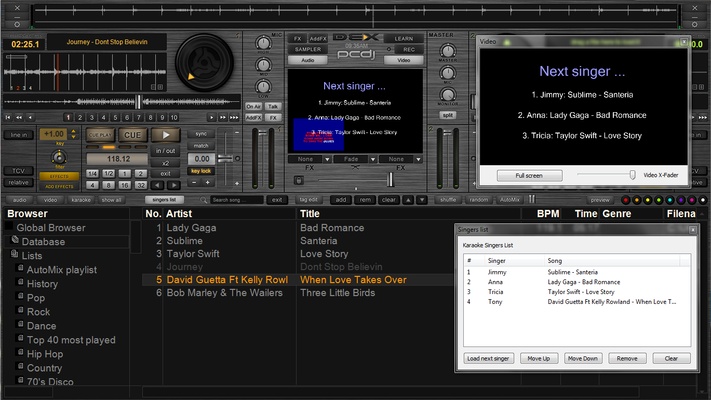Viewport: 711px width, 400px height.
Task: Click the pitch bend plus button
Action: pos(208,182)
